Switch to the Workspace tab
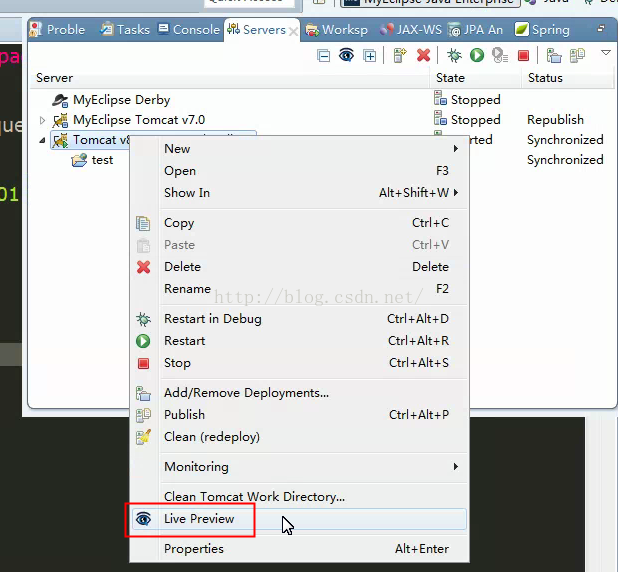The height and width of the screenshot is (572, 618). pyautogui.click(x=337, y=30)
